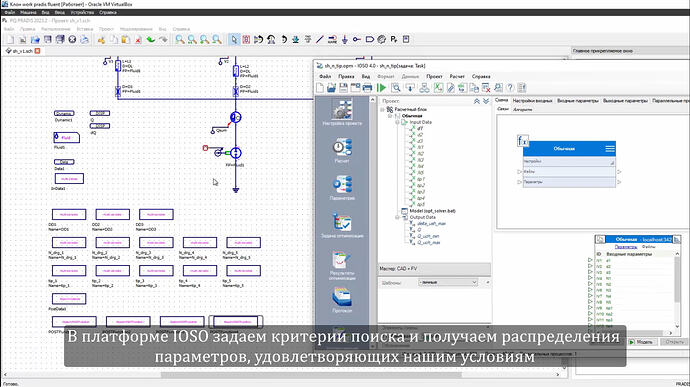Open the IOSO 'Расчет' menu
The image size is (690, 387).
457,77
